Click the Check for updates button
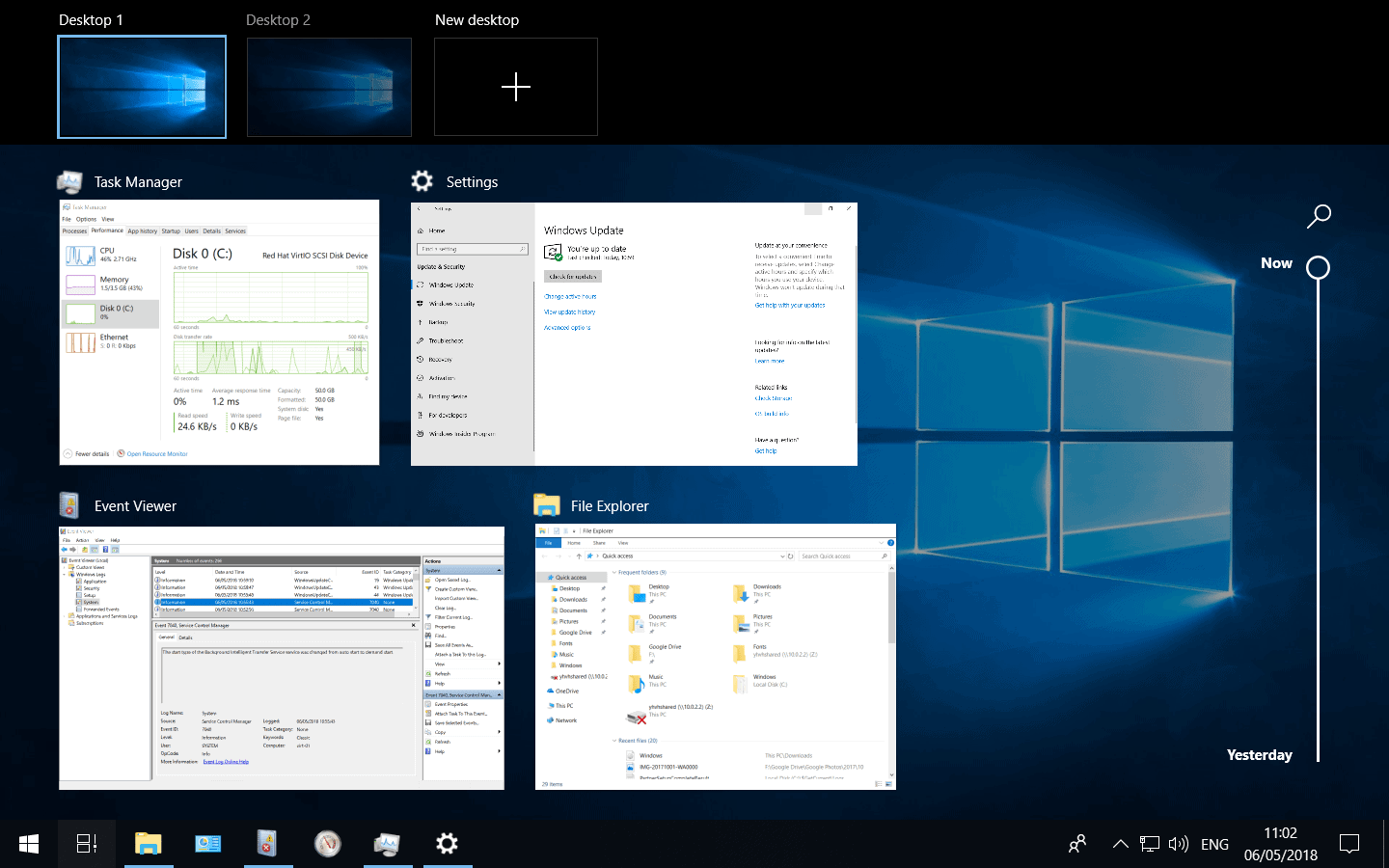 click(574, 276)
